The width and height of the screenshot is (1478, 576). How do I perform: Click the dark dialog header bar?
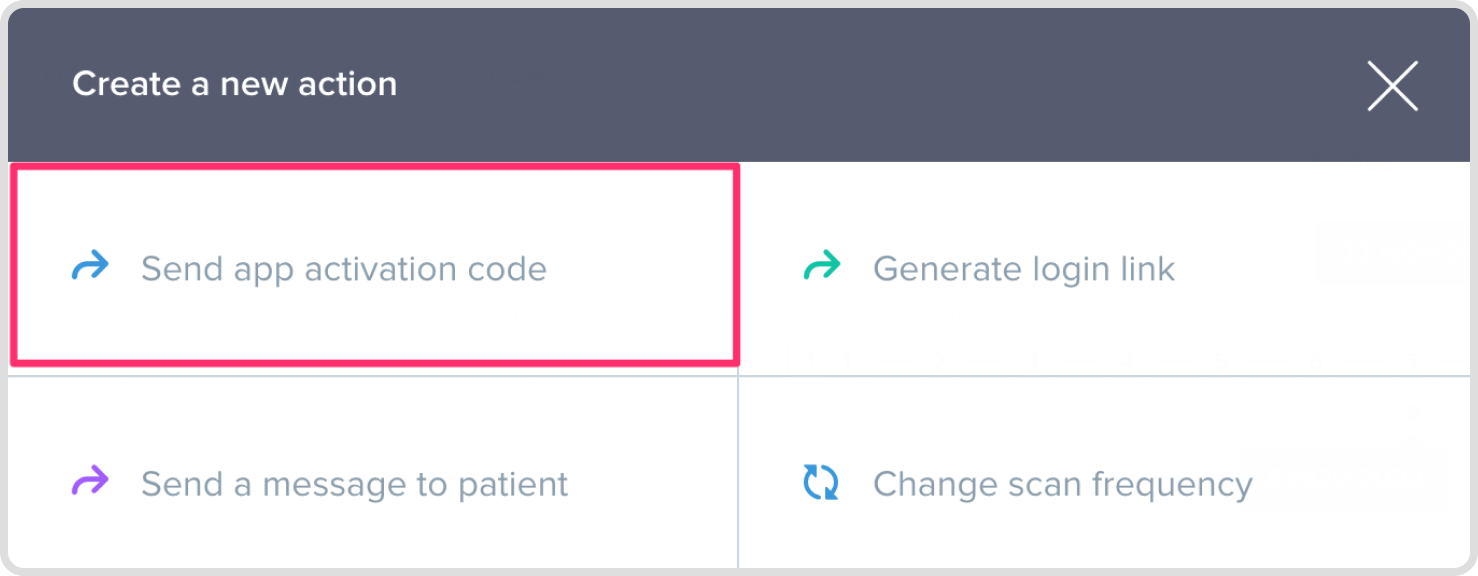click(800, 84)
